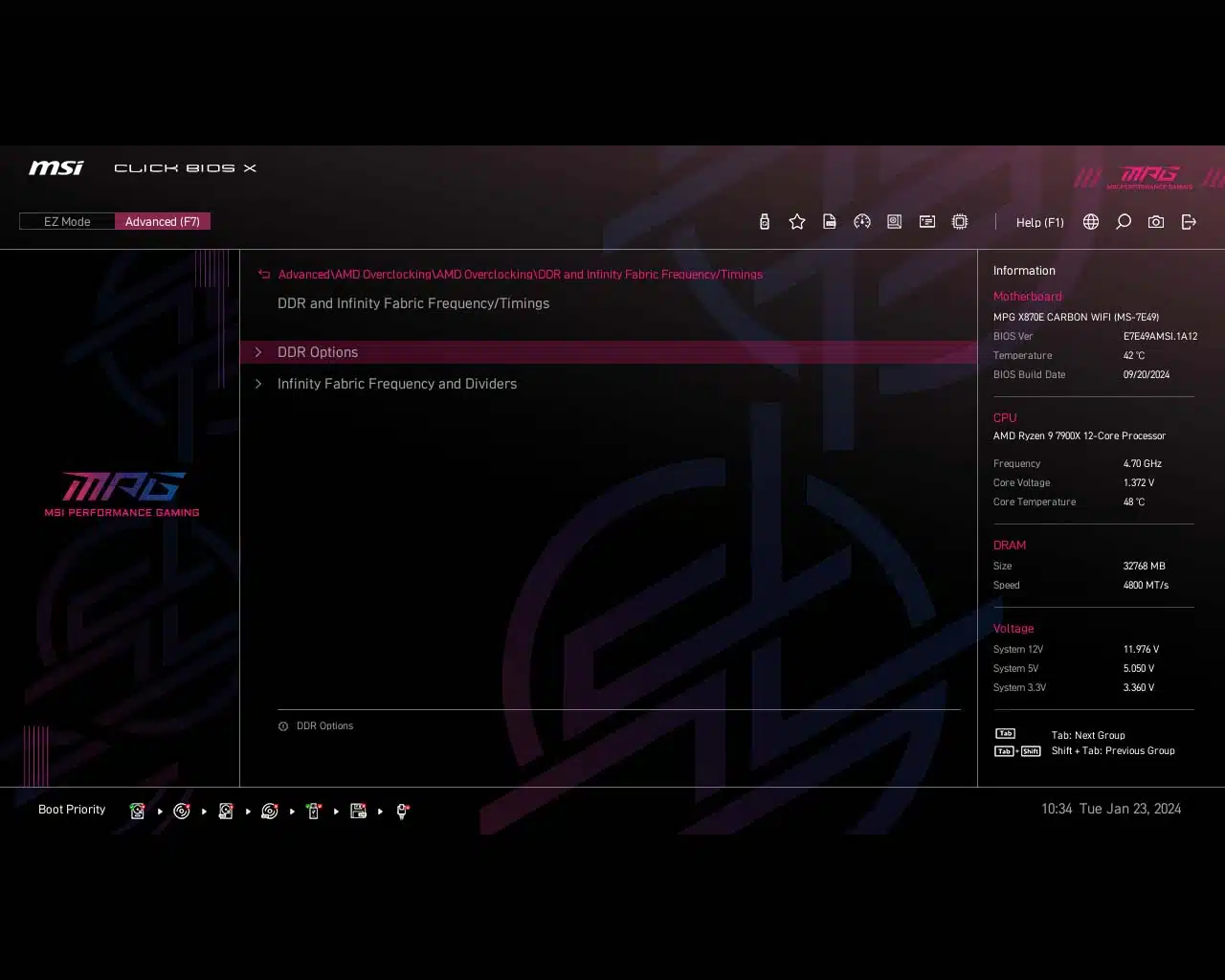Open the CPU chip information icon

tap(960, 222)
